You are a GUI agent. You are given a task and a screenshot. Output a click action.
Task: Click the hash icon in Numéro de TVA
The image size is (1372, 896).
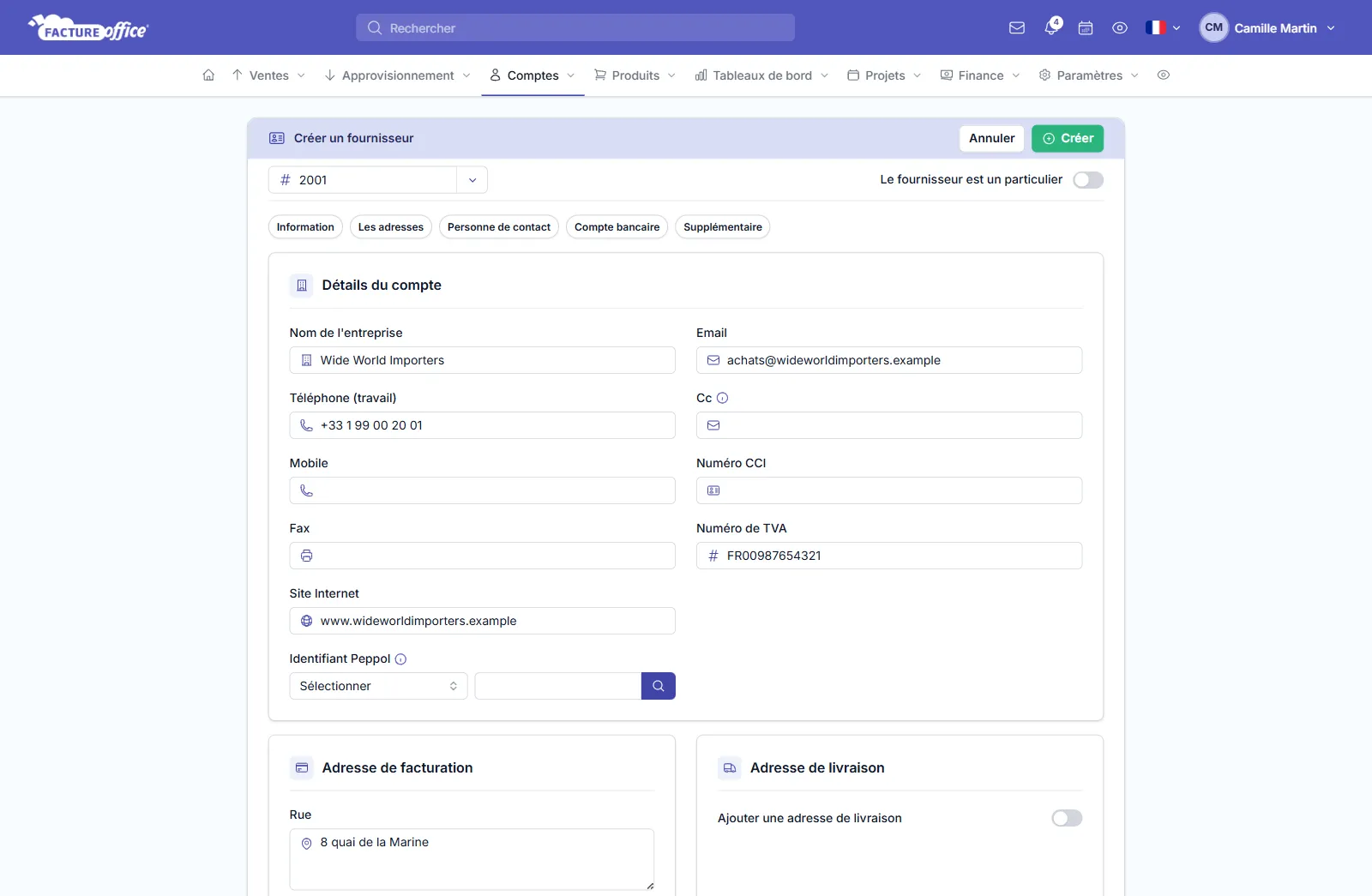click(713, 556)
